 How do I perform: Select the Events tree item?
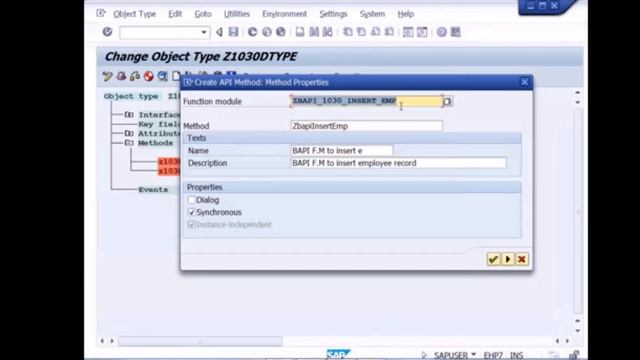153,189
